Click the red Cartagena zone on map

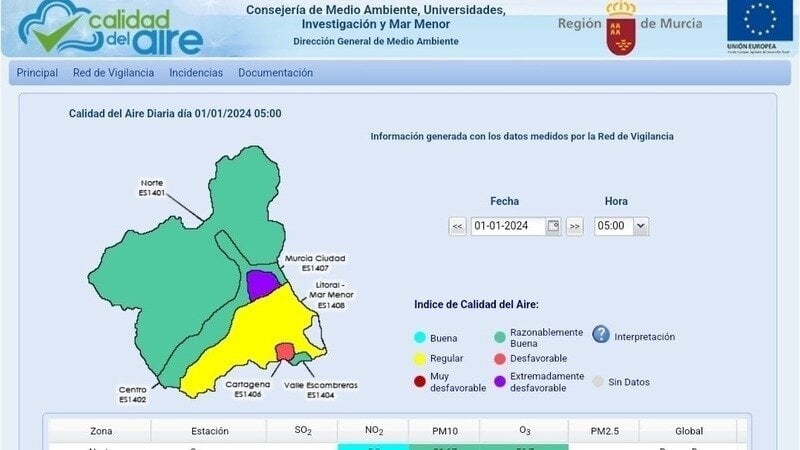(x=285, y=351)
